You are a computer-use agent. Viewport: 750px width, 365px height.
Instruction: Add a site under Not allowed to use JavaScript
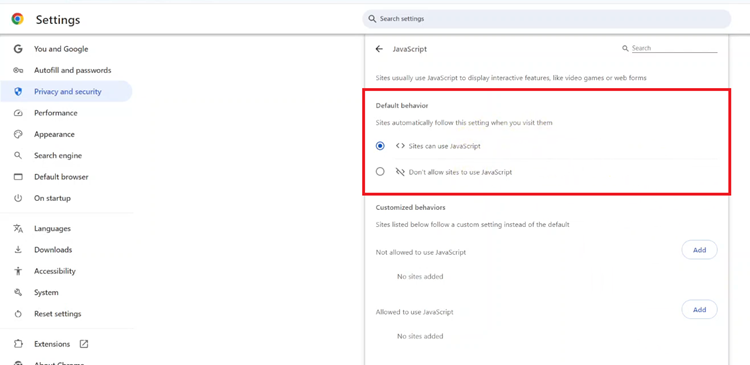[x=699, y=250]
